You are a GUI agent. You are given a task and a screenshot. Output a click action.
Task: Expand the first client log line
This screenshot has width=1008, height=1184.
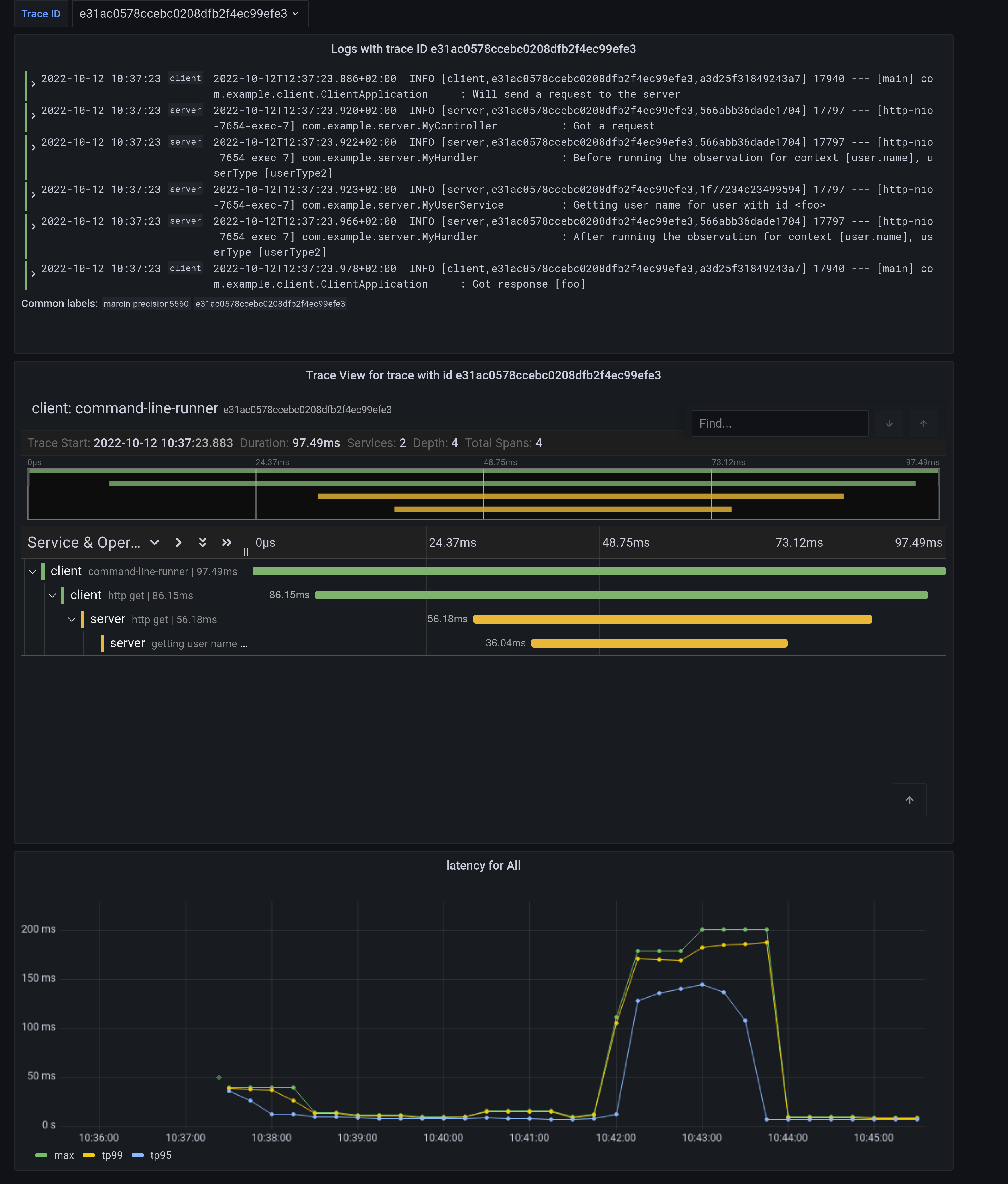pyautogui.click(x=33, y=83)
